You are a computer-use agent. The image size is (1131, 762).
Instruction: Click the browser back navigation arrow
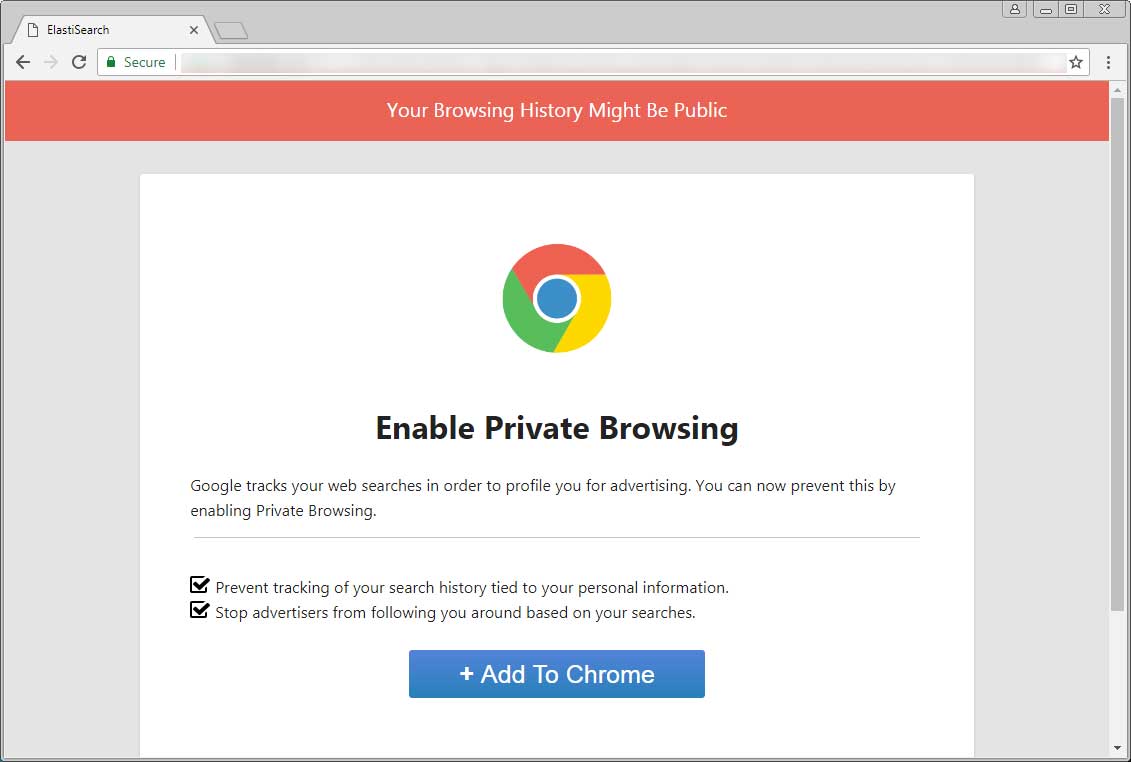click(22, 62)
